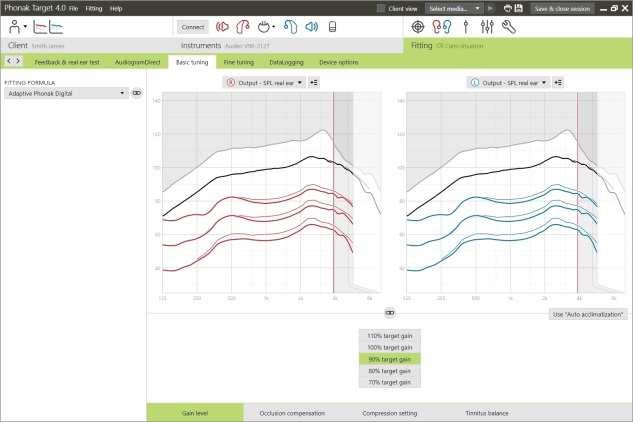
Task: Click the forward arrow in the tab bar
Action: point(18,61)
